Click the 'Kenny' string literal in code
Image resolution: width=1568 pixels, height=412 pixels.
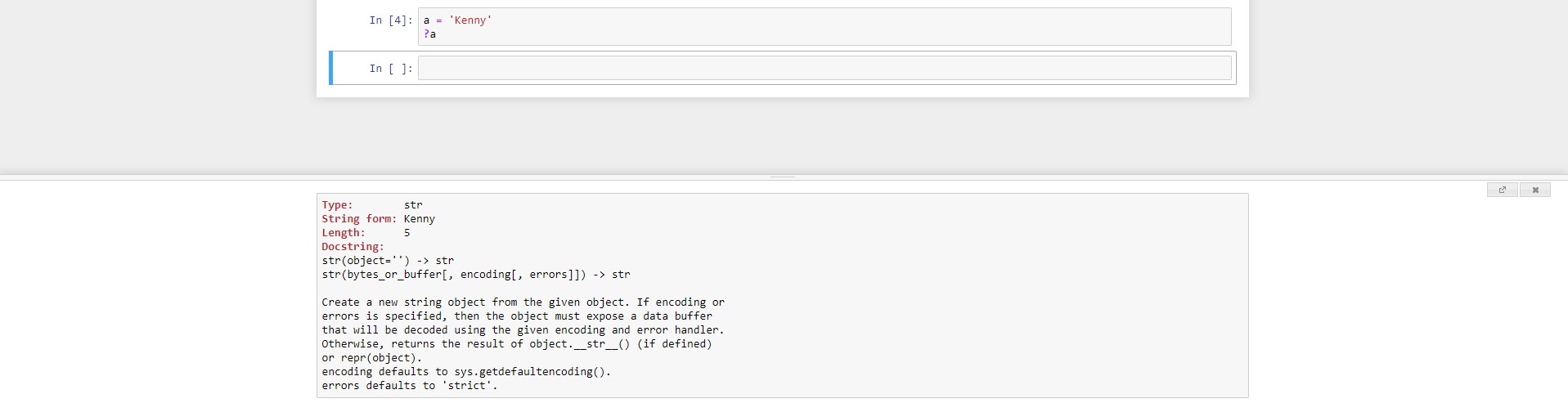[x=470, y=20]
